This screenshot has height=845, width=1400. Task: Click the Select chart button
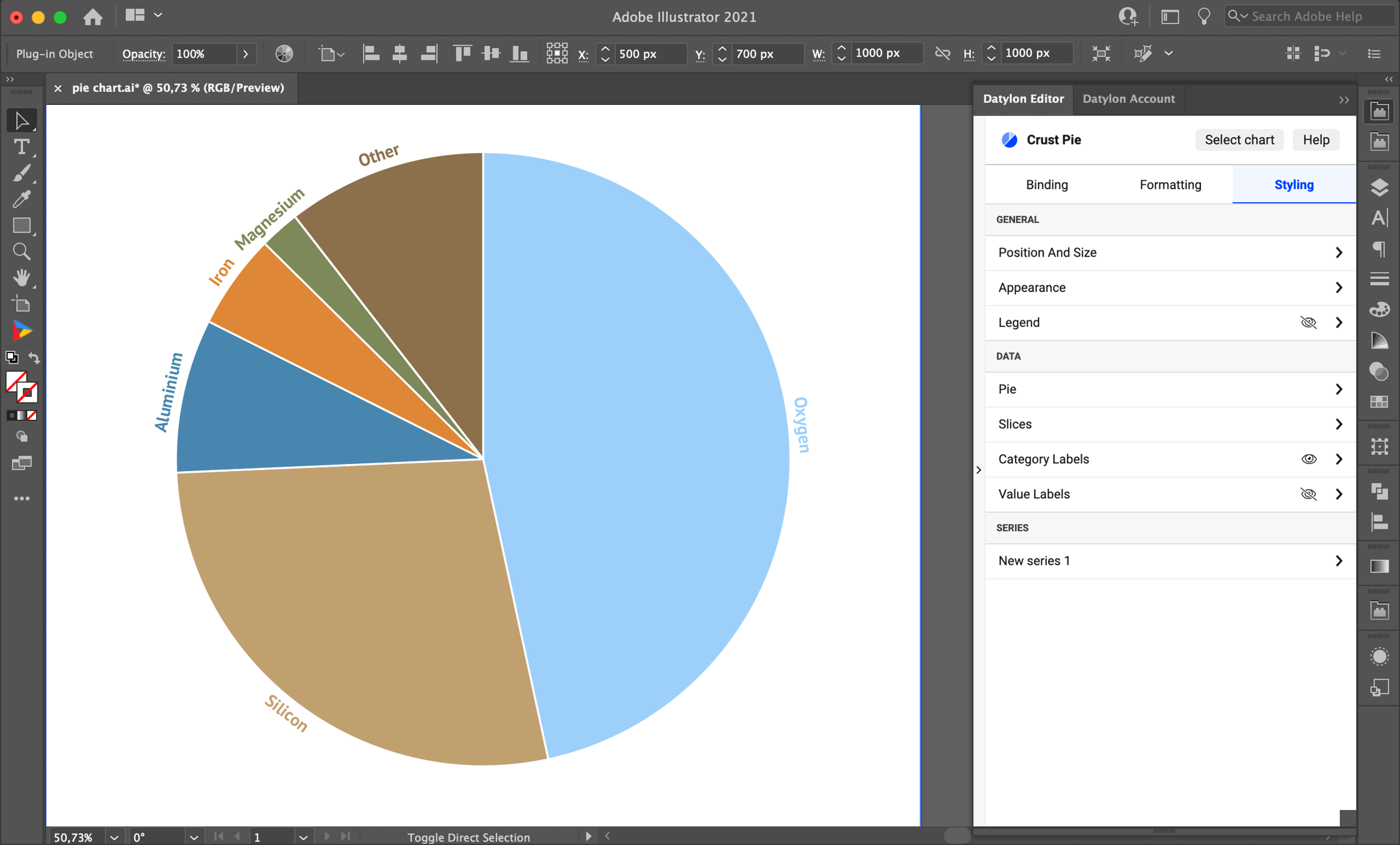(1239, 139)
